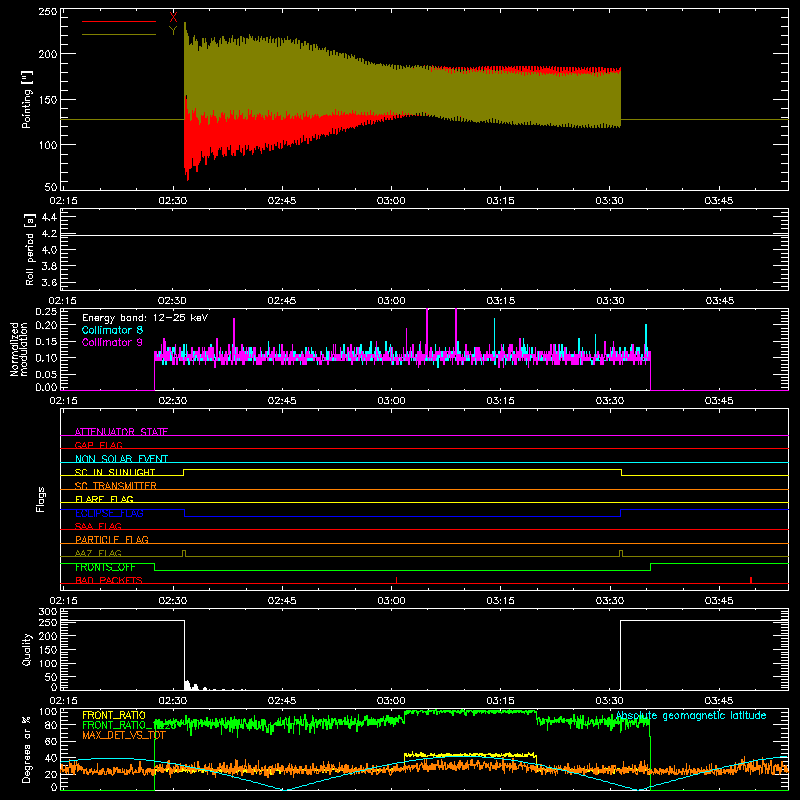
Task: Click the green FRONTS_OFF label
Action: point(105,567)
